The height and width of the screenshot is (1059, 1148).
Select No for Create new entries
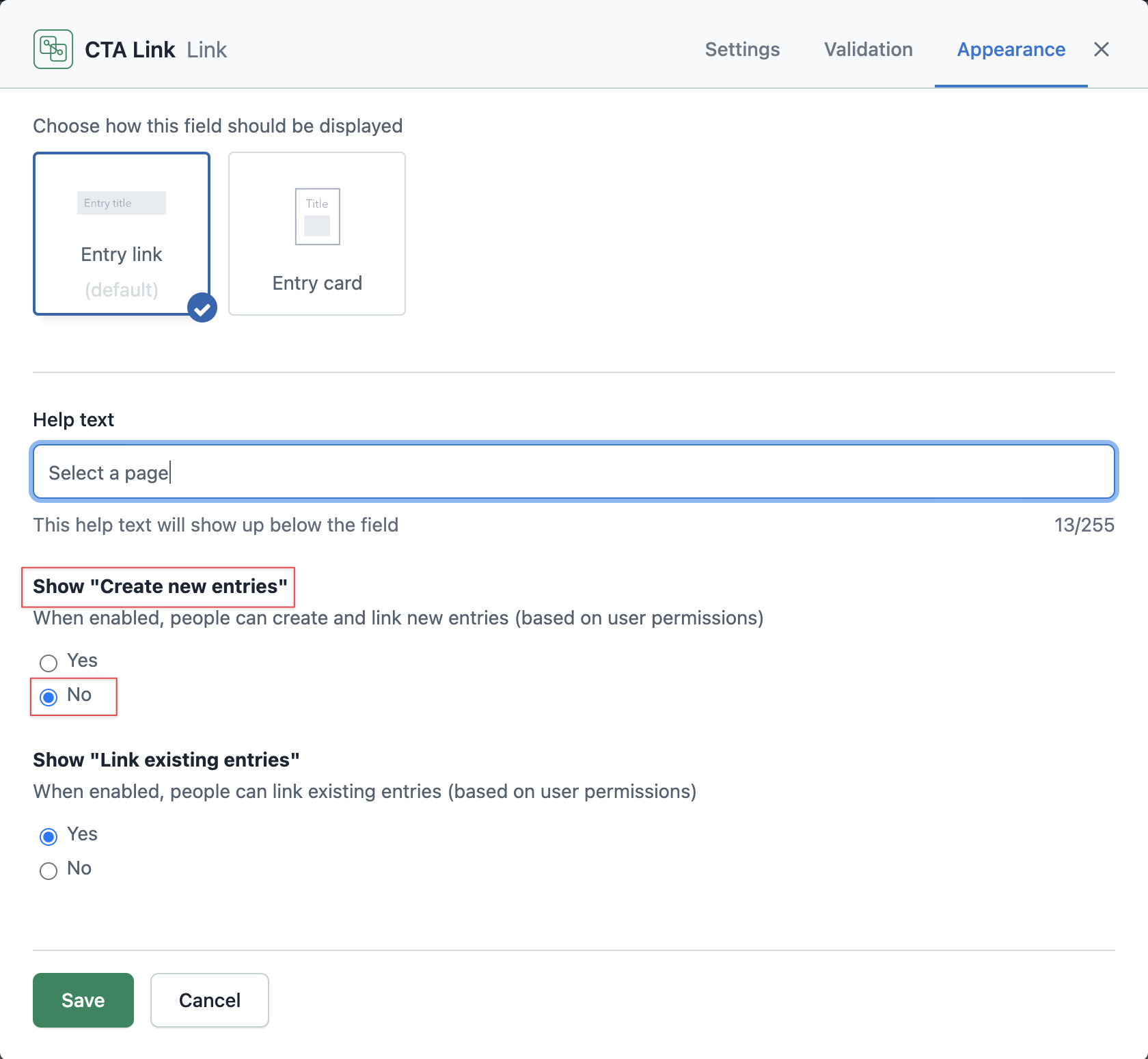(48, 698)
